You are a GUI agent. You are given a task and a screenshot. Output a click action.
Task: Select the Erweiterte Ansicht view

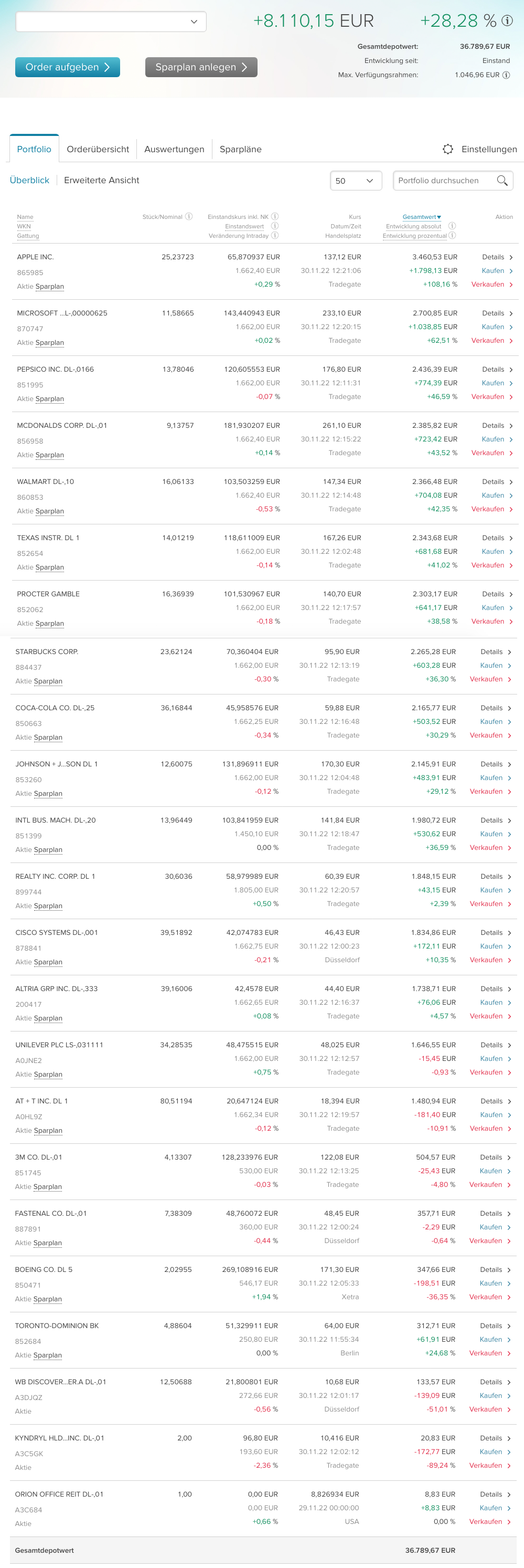pos(102,180)
